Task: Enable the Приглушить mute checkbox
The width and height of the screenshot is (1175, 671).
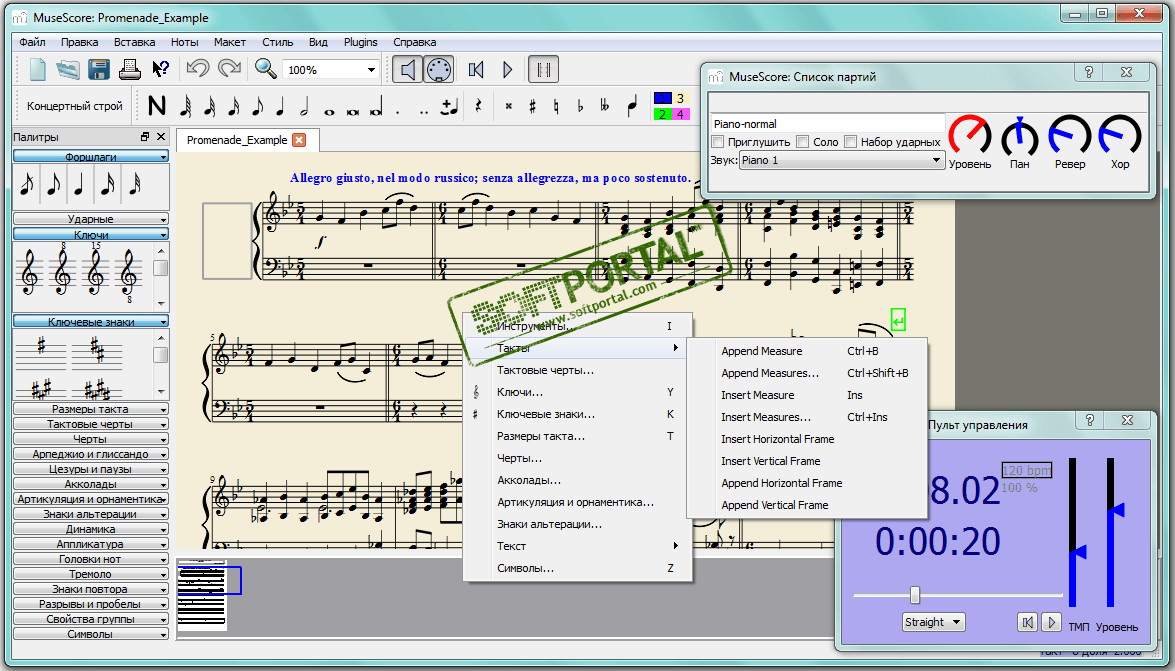Action: pos(718,142)
